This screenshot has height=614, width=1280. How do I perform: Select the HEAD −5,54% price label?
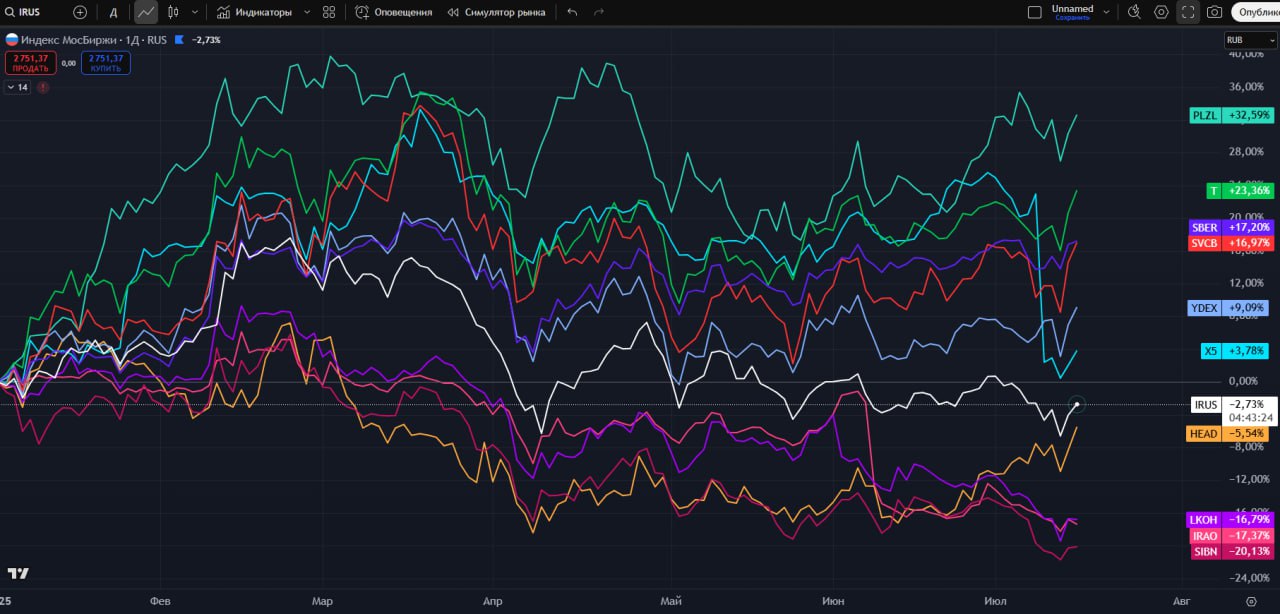click(1229, 434)
